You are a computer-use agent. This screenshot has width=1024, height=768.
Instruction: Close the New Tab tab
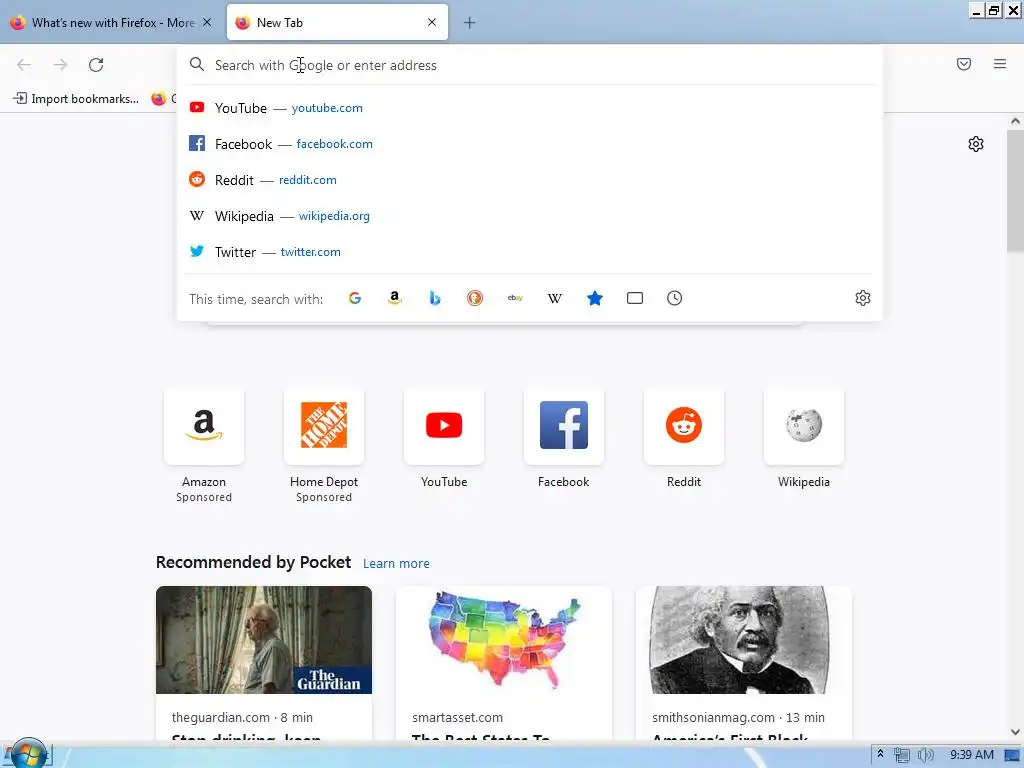[432, 22]
